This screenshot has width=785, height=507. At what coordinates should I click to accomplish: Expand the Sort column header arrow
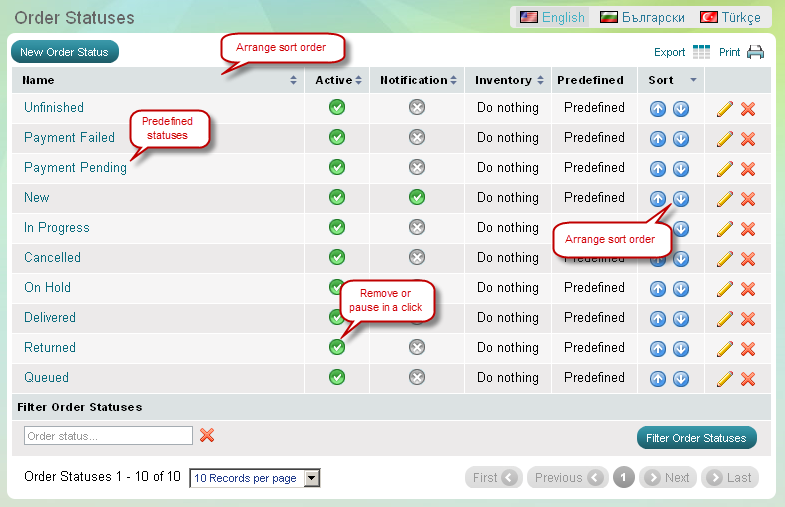click(694, 80)
